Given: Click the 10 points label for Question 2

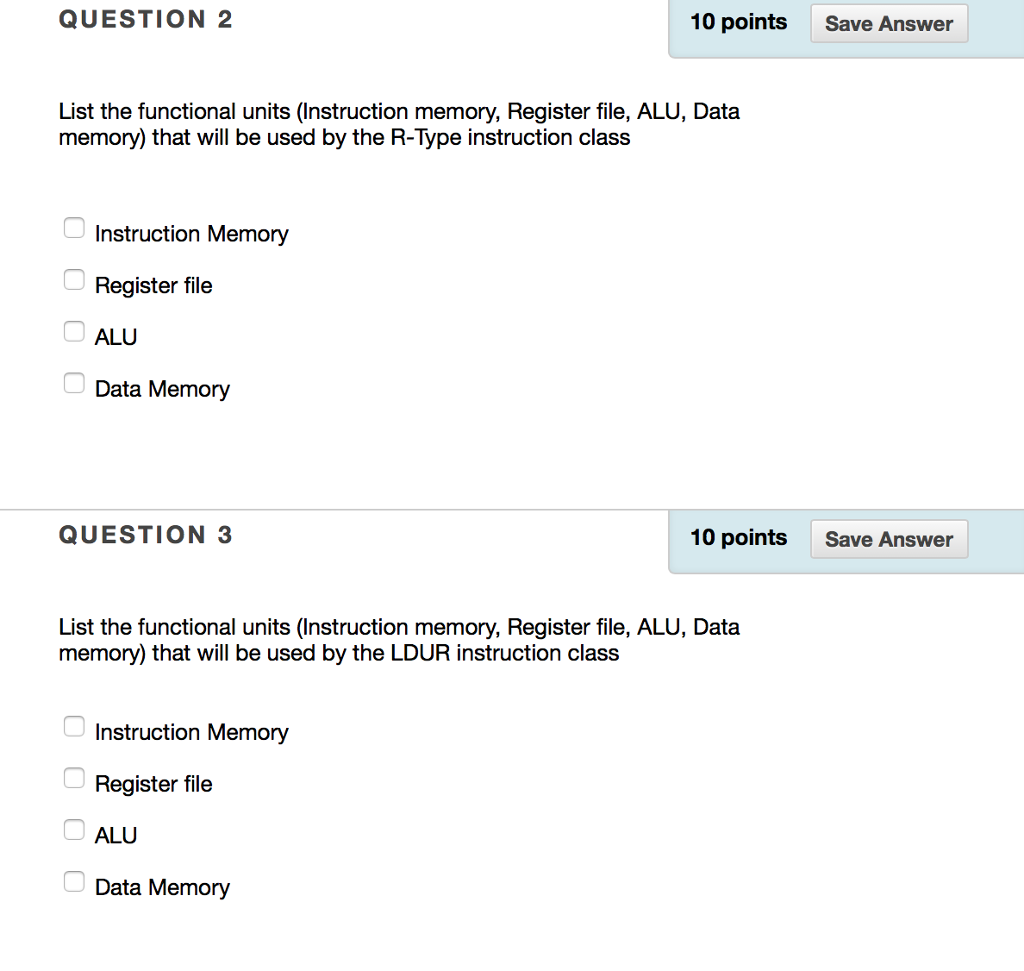Looking at the screenshot, I should coord(738,22).
